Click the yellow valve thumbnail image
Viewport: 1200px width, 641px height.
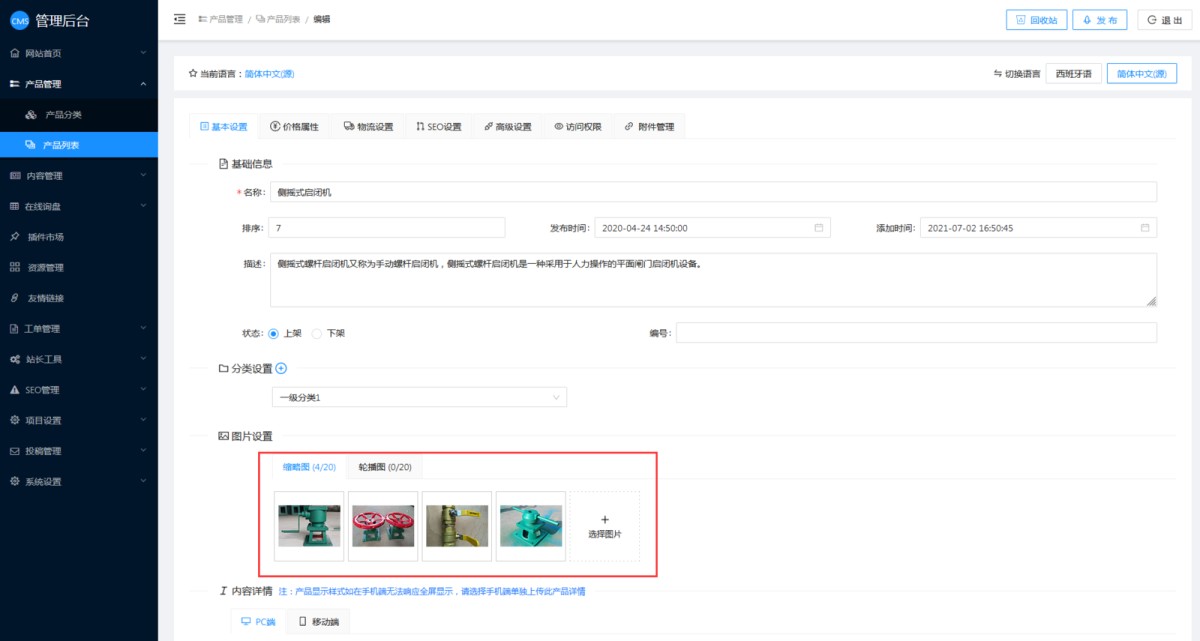coord(457,526)
